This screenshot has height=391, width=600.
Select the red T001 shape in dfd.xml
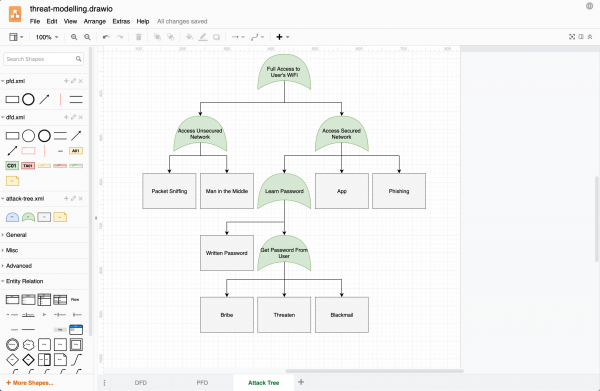(28, 166)
